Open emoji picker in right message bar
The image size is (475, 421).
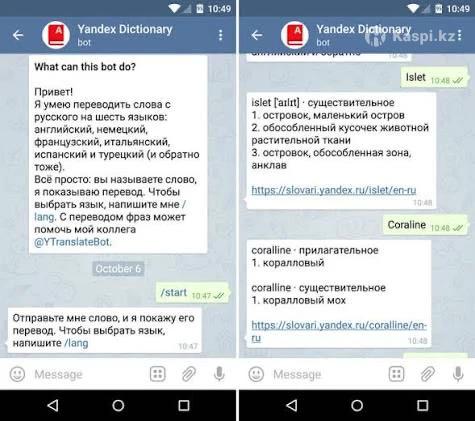256,374
